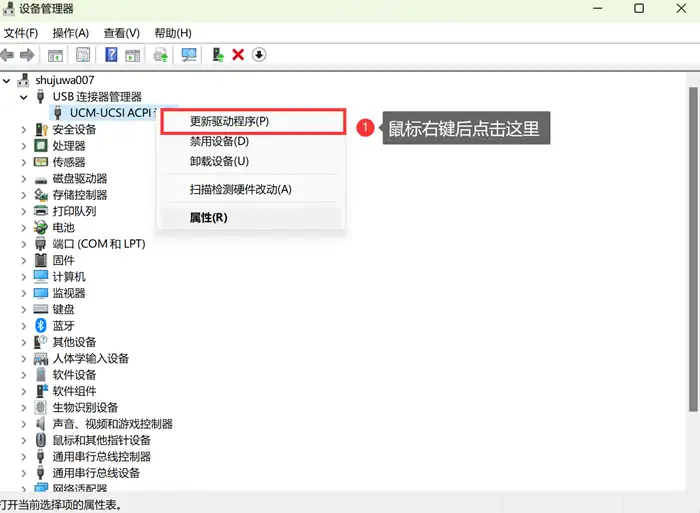700x513 pixels.
Task: Expand the 传感器 category
Action: [x=24, y=162]
